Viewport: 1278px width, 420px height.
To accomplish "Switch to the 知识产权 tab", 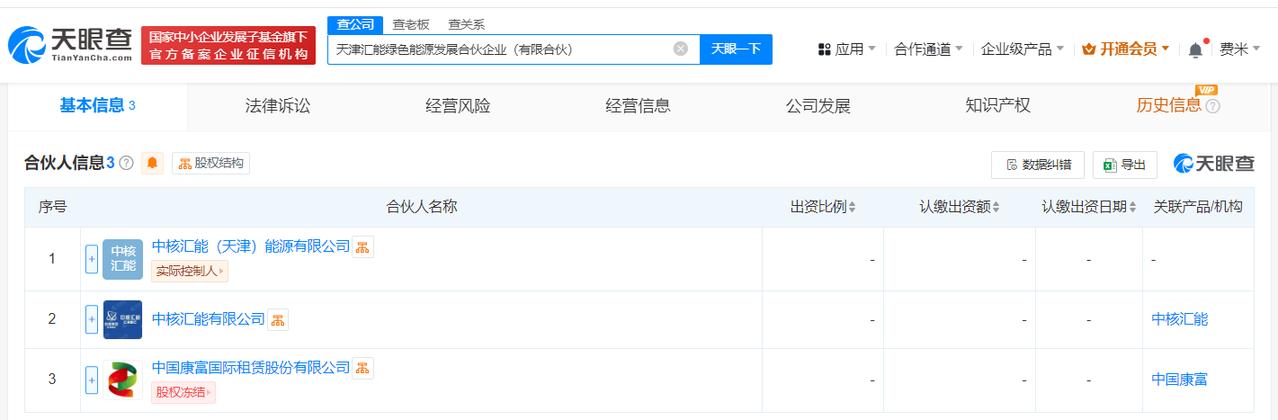I will coord(998,105).
